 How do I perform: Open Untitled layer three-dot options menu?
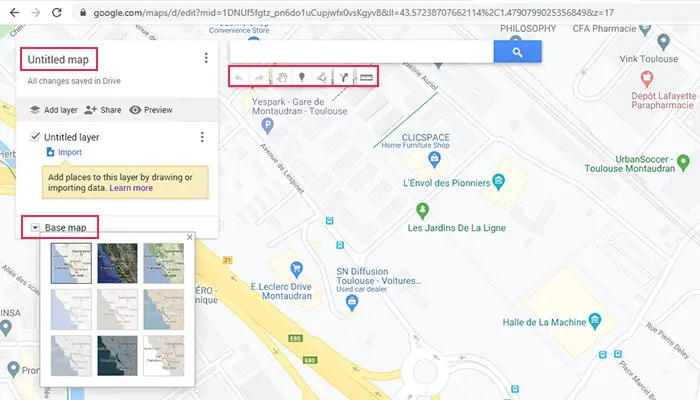[x=202, y=137]
